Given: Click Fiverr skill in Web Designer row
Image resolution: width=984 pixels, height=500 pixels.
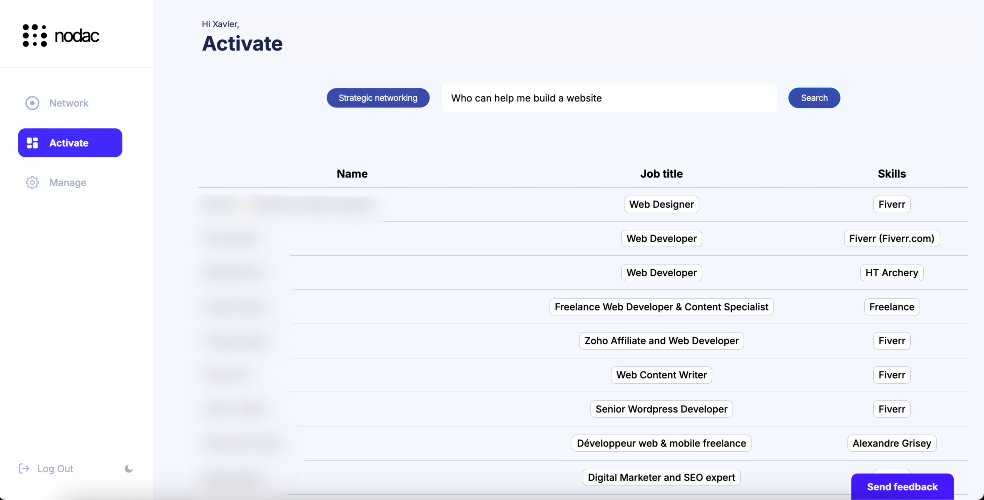Looking at the screenshot, I should tap(892, 205).
